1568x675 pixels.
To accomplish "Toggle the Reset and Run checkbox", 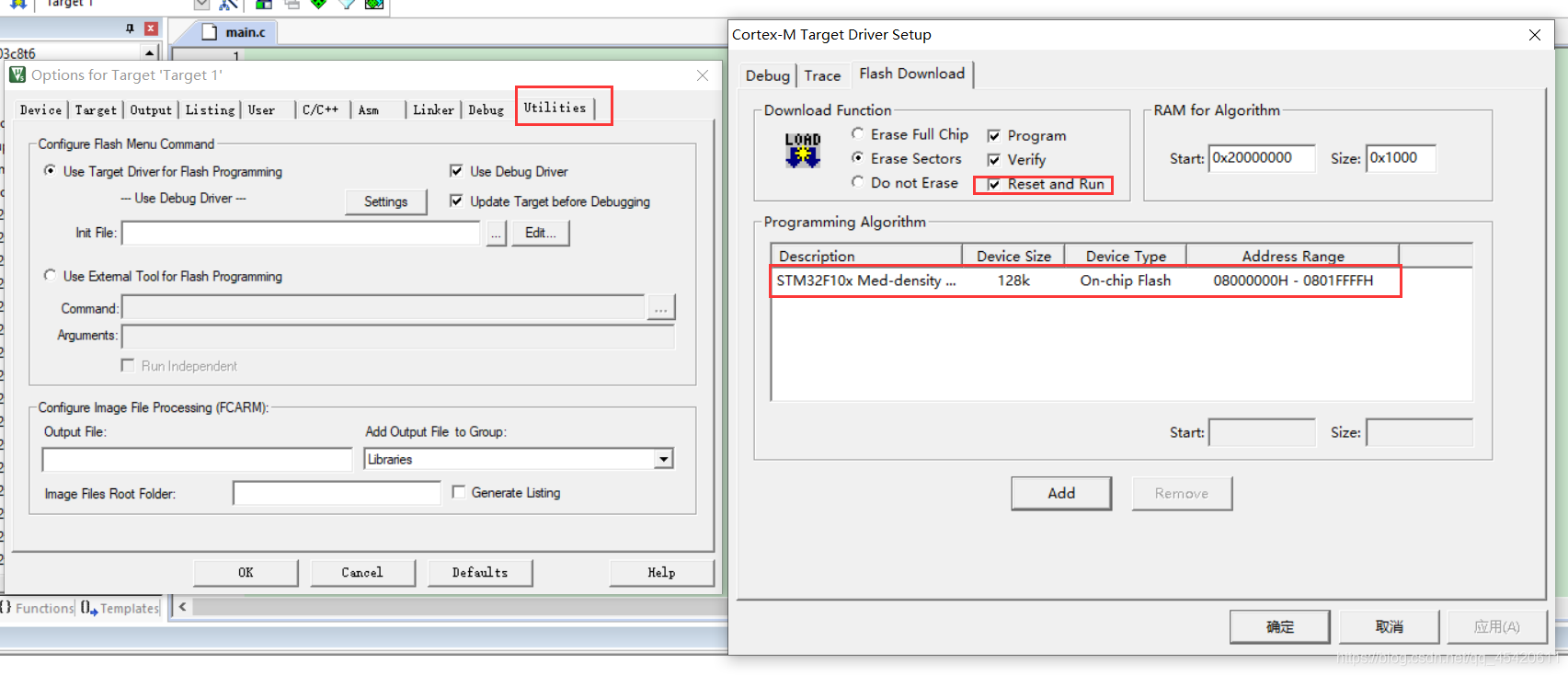I will pos(994,184).
